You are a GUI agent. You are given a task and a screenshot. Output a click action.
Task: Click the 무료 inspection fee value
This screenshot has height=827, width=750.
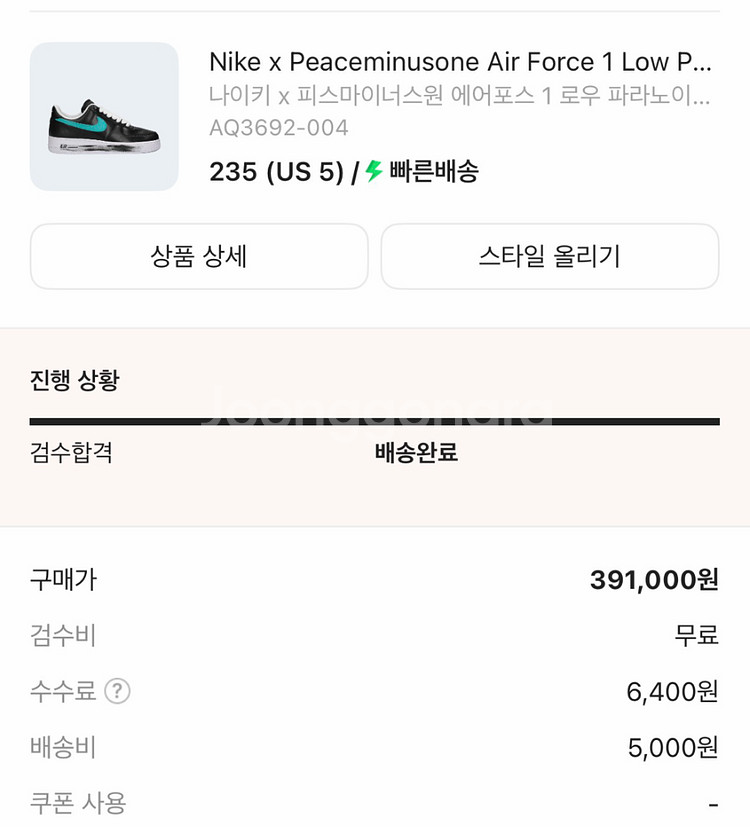tap(696, 635)
